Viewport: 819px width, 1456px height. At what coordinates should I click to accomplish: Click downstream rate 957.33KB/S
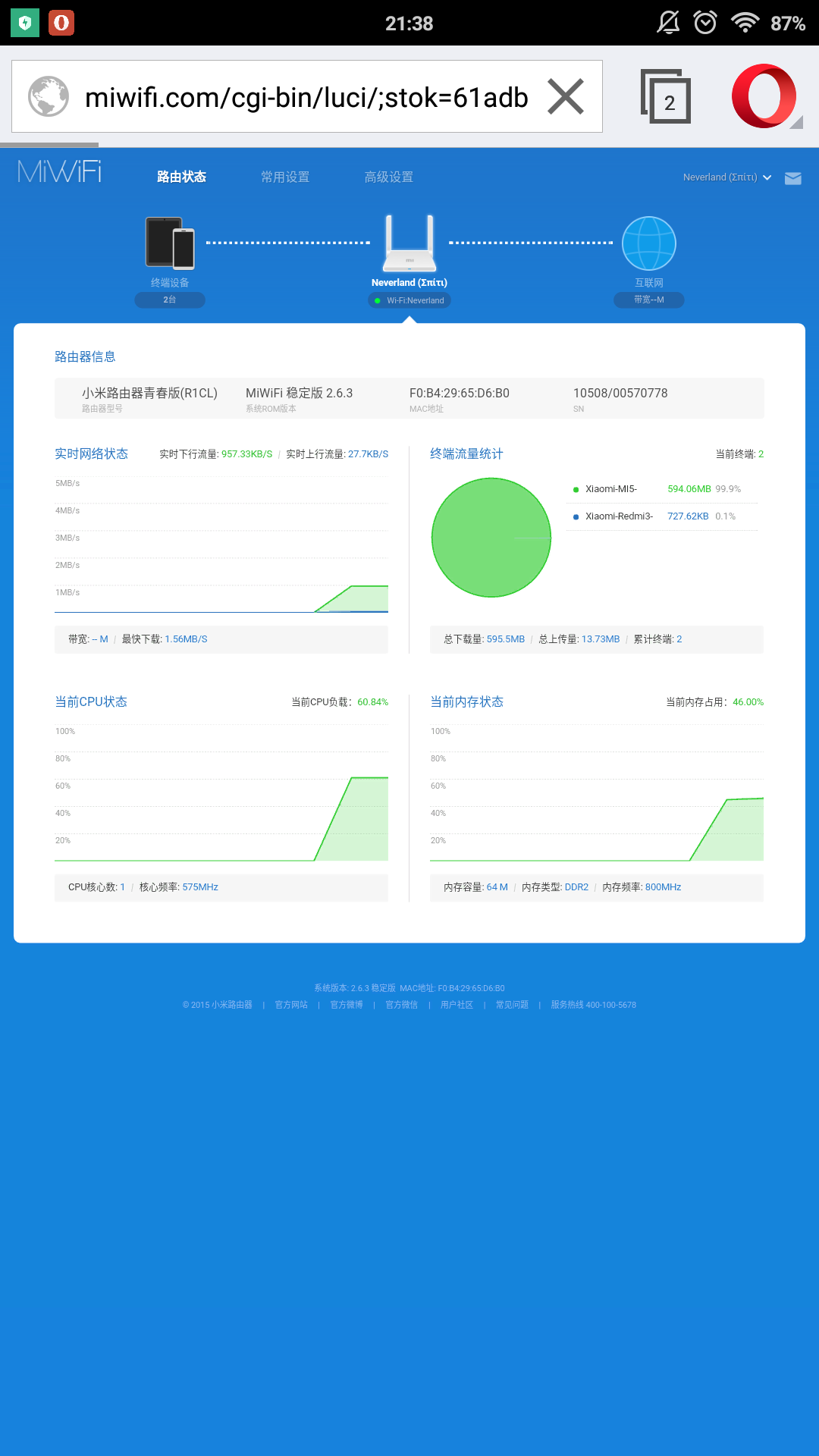click(246, 454)
